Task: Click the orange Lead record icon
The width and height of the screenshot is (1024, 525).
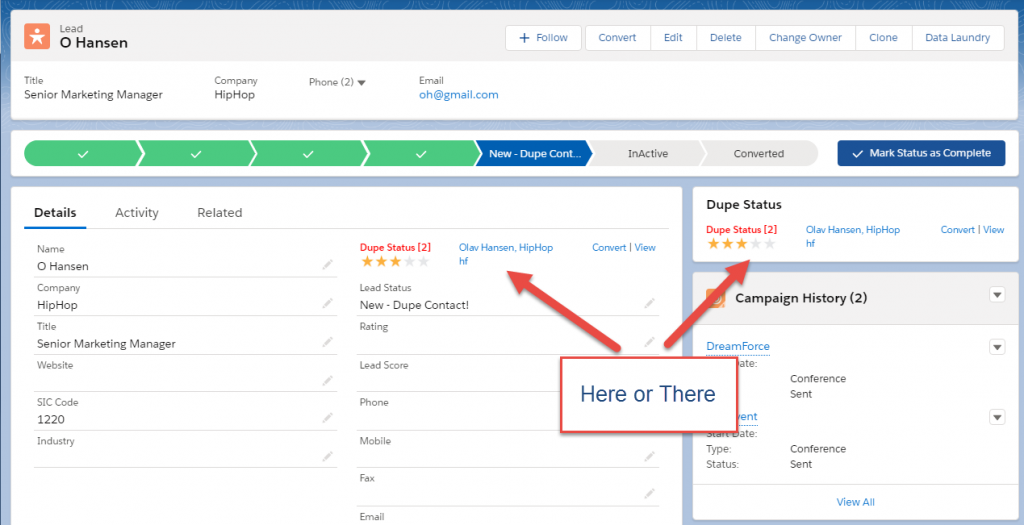Action: pos(37,37)
